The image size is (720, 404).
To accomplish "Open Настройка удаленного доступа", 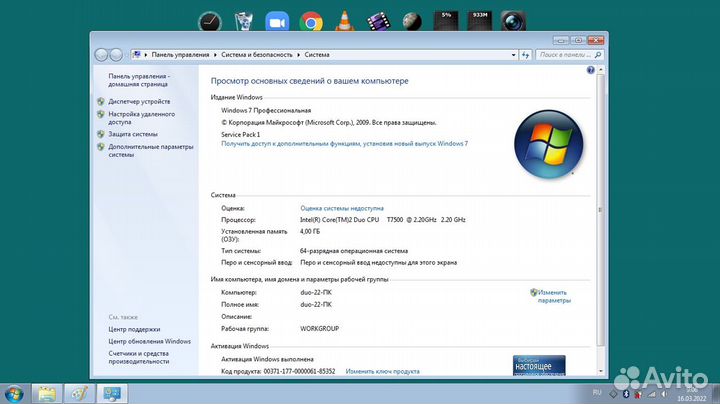I will (x=141, y=118).
